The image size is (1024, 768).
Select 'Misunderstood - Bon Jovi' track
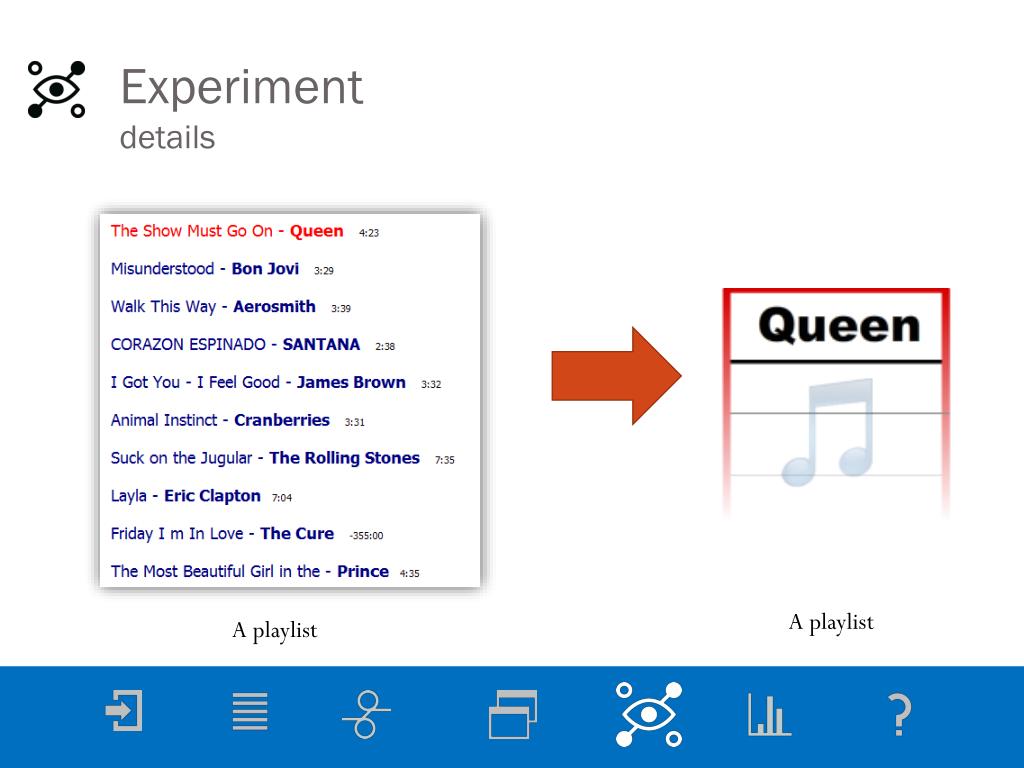tap(204, 269)
